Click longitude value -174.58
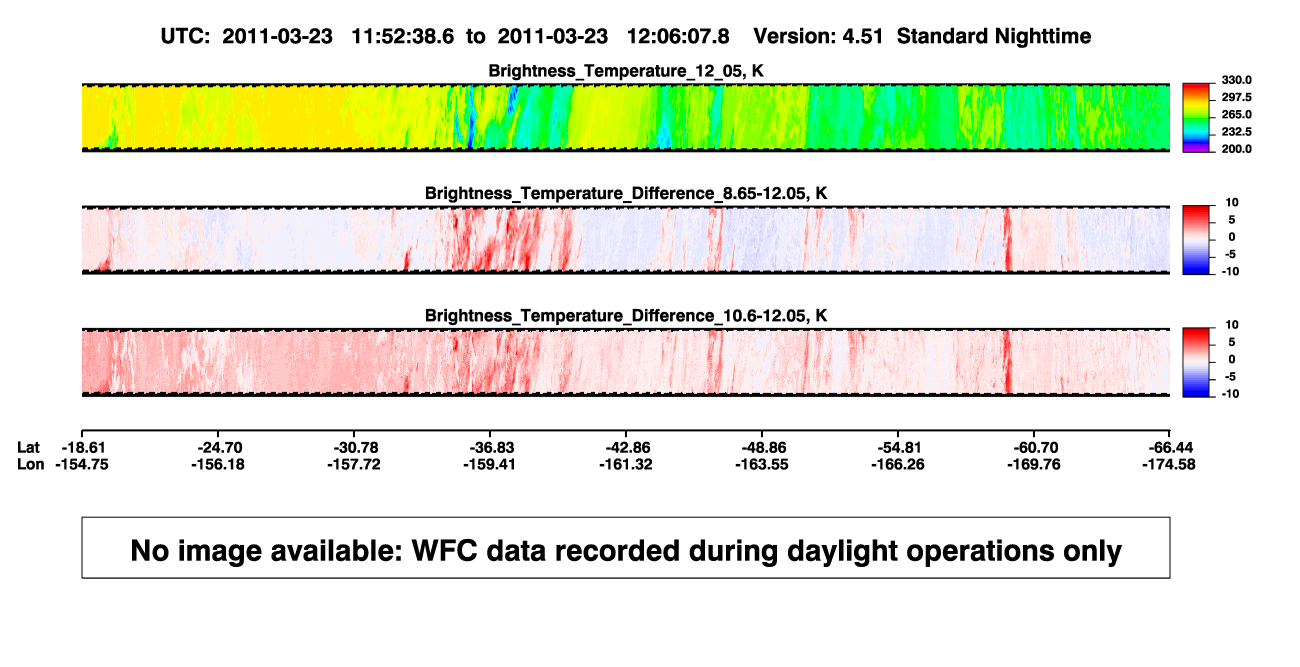The image size is (1300, 667). pos(1170,464)
